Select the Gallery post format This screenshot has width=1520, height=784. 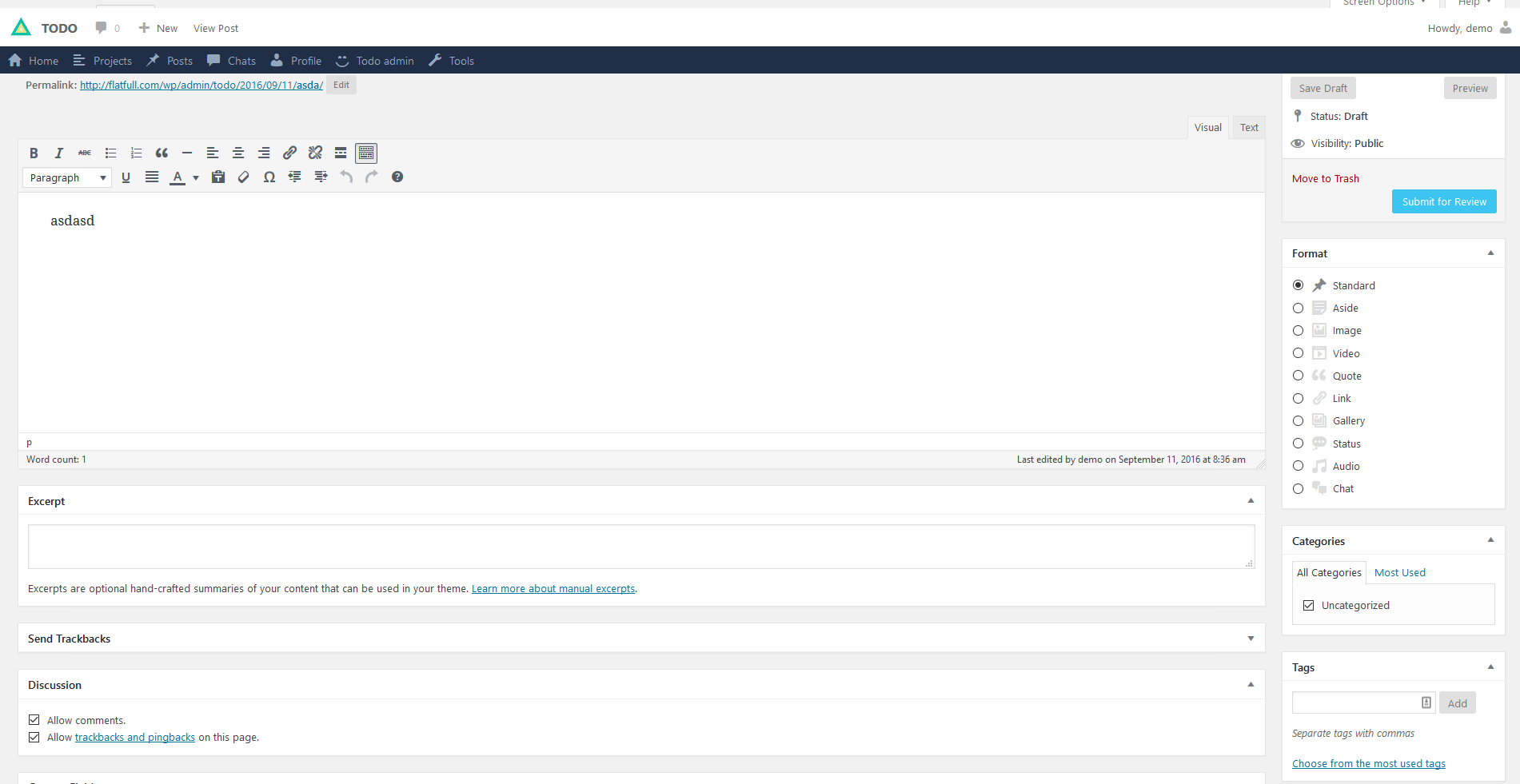click(1298, 421)
